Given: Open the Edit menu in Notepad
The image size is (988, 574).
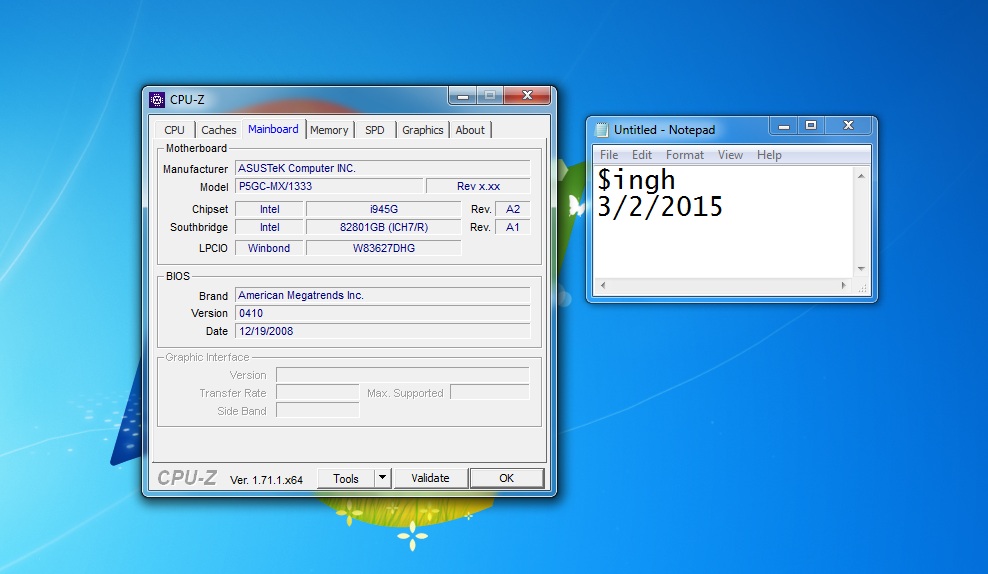Looking at the screenshot, I should pos(641,155).
